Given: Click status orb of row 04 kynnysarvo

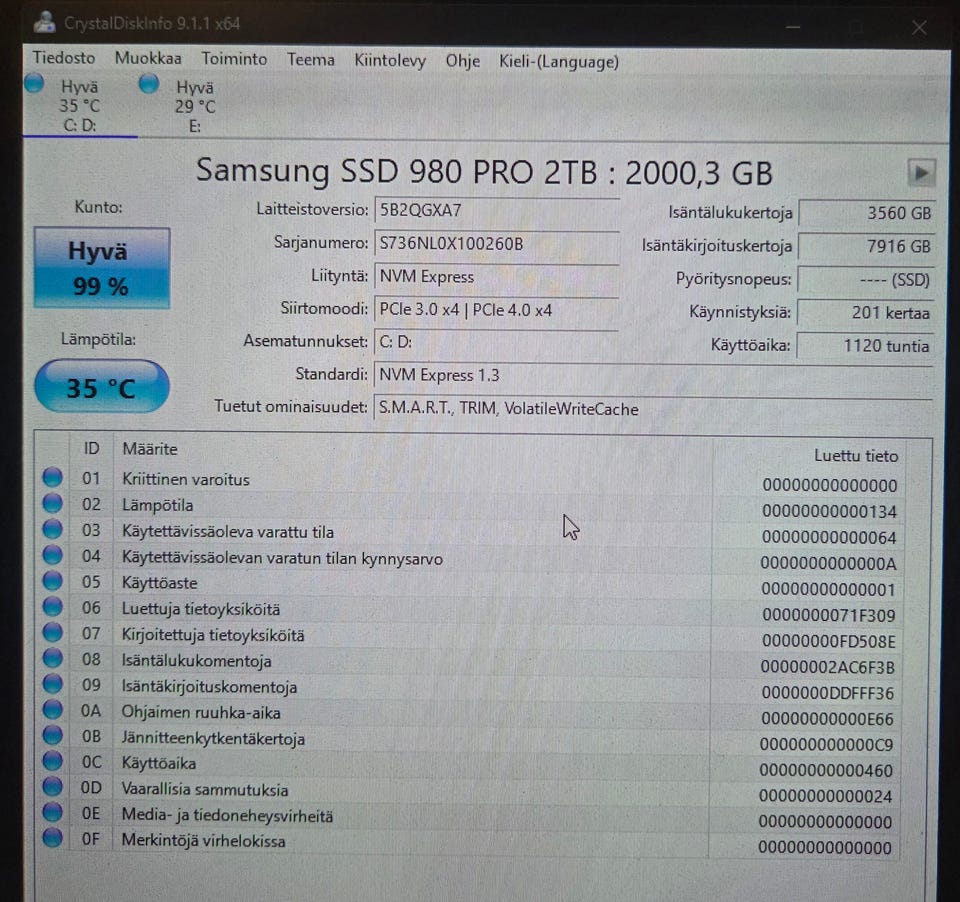Looking at the screenshot, I should coord(53,554).
